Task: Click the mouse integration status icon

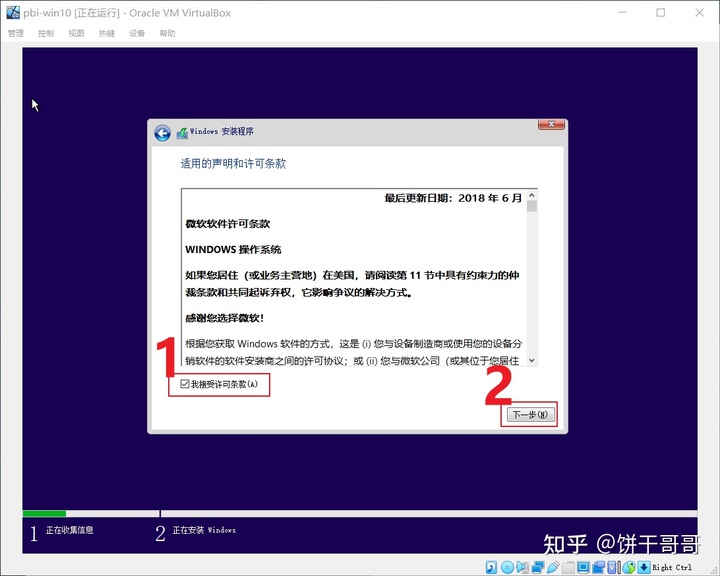Action: (x=629, y=567)
